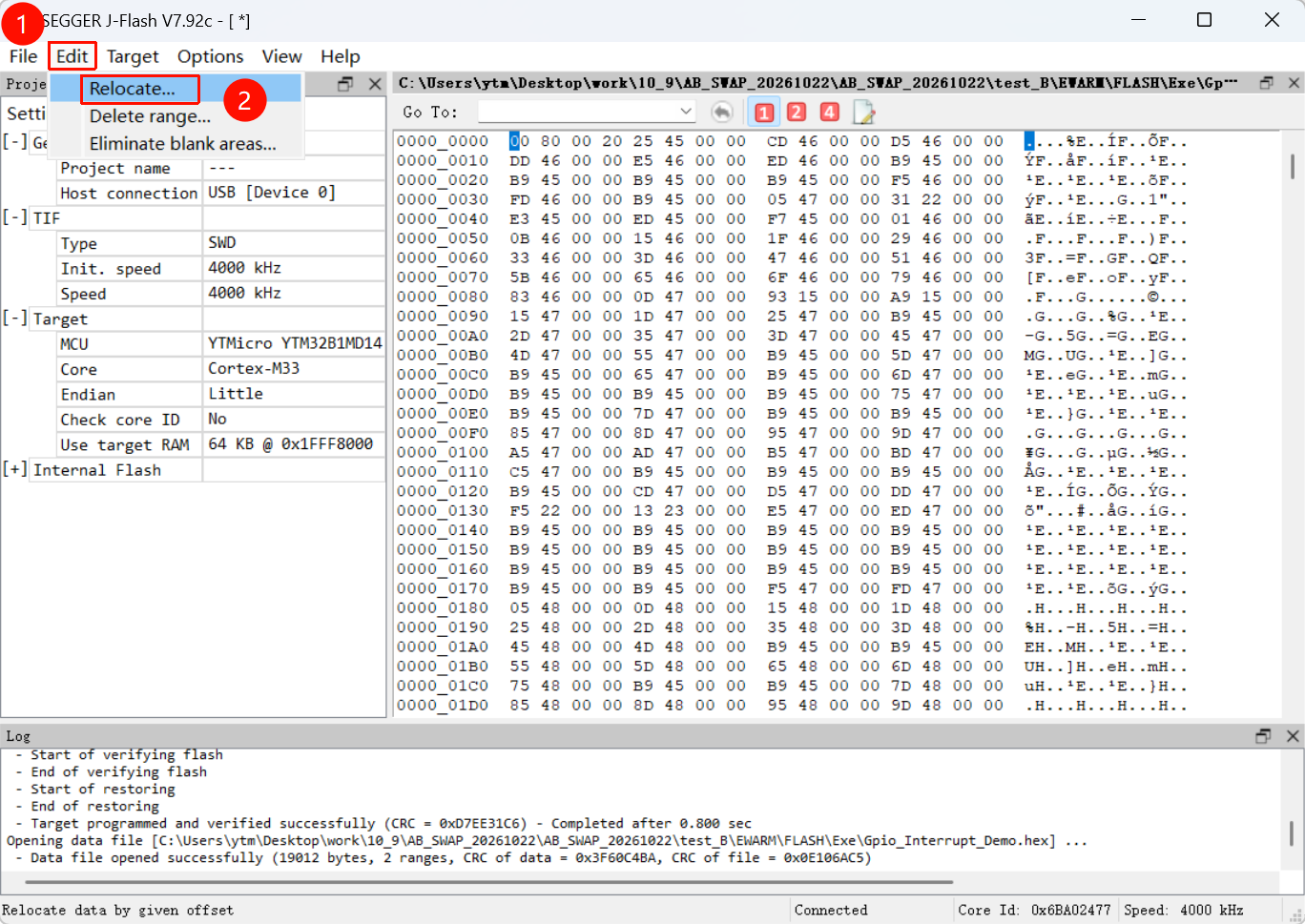Open the View menu
Screen dimensions: 1305x924
[x=281, y=56]
